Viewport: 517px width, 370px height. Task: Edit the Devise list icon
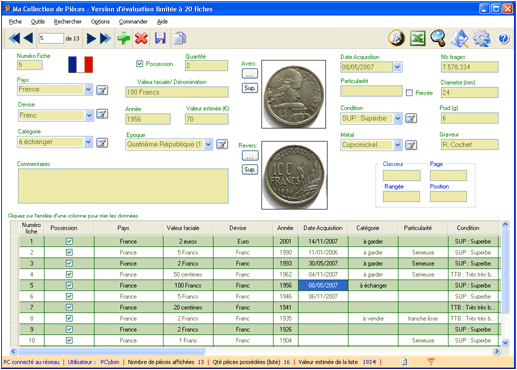(x=102, y=114)
